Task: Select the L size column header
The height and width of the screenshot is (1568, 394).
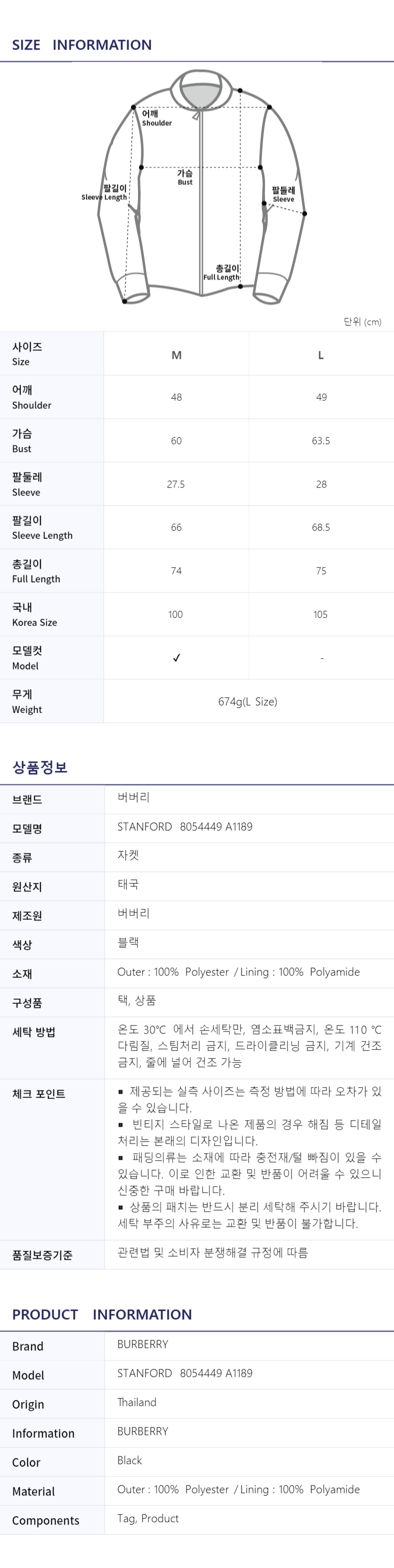Action: [x=321, y=355]
